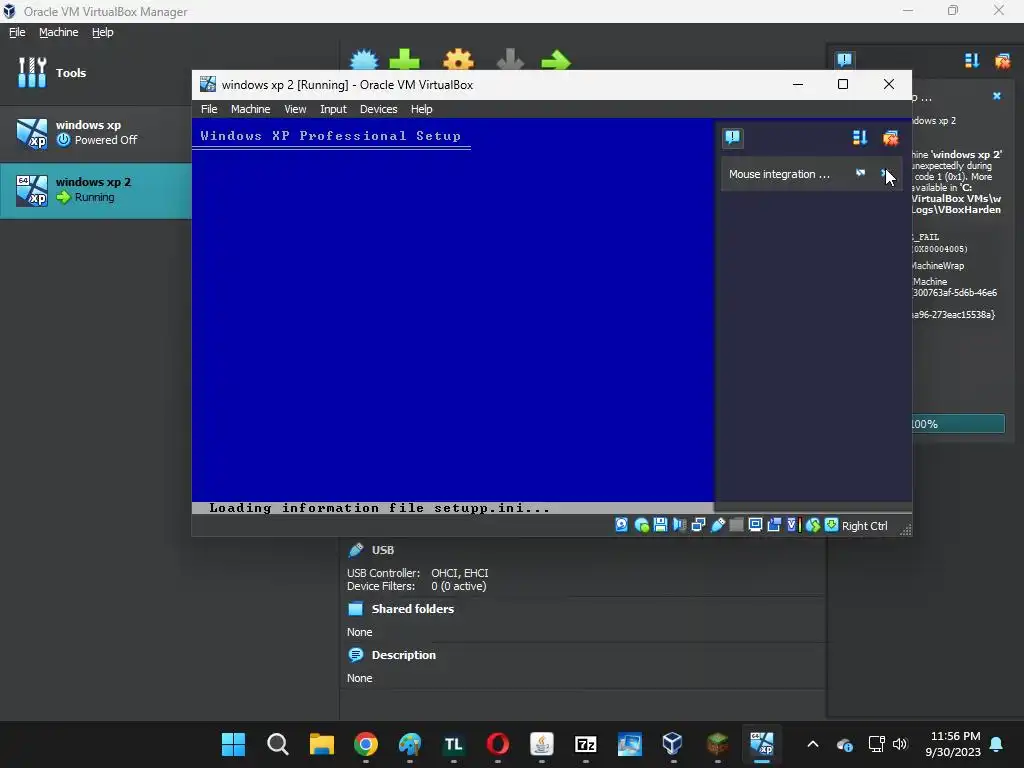Image resolution: width=1024 pixels, height=768 pixels.
Task: Open Machine menu in the Manager window
Action: click(x=59, y=32)
